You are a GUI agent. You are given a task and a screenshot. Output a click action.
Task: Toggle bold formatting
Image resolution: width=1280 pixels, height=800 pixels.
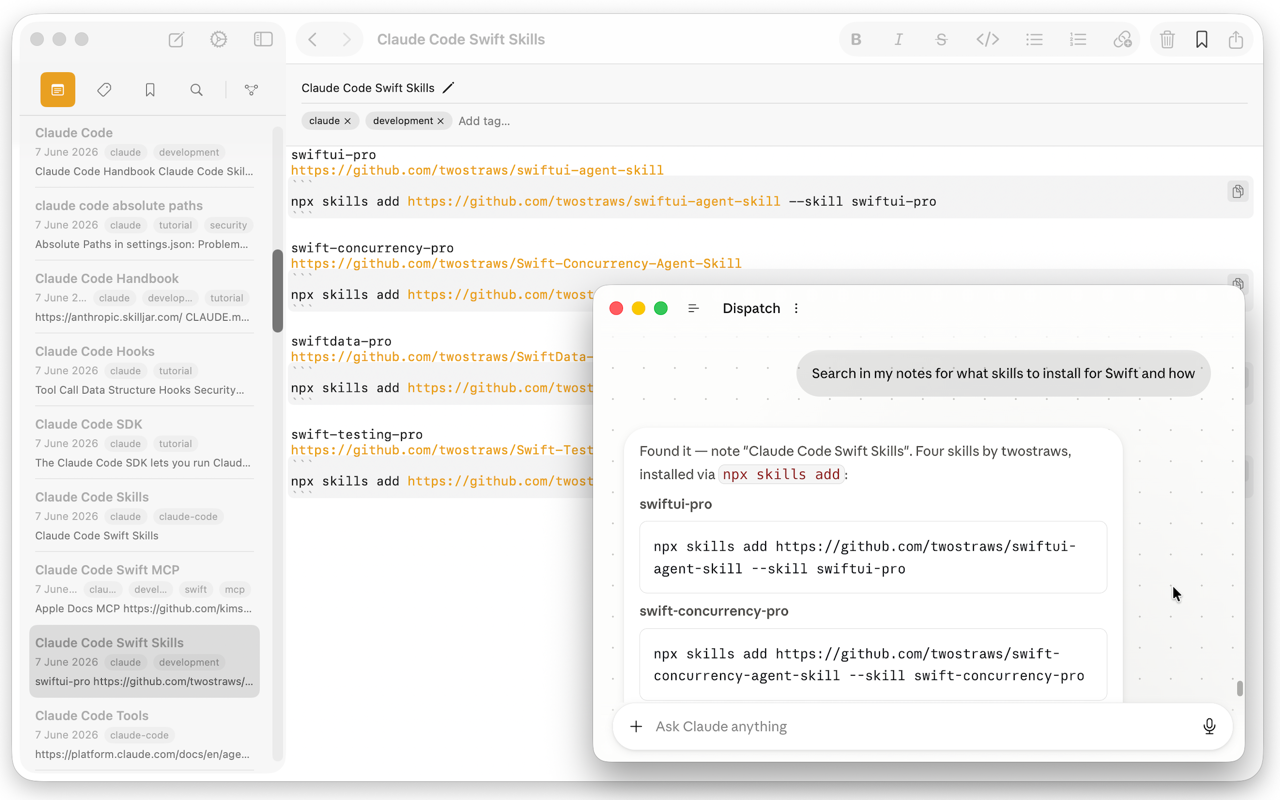click(x=856, y=40)
